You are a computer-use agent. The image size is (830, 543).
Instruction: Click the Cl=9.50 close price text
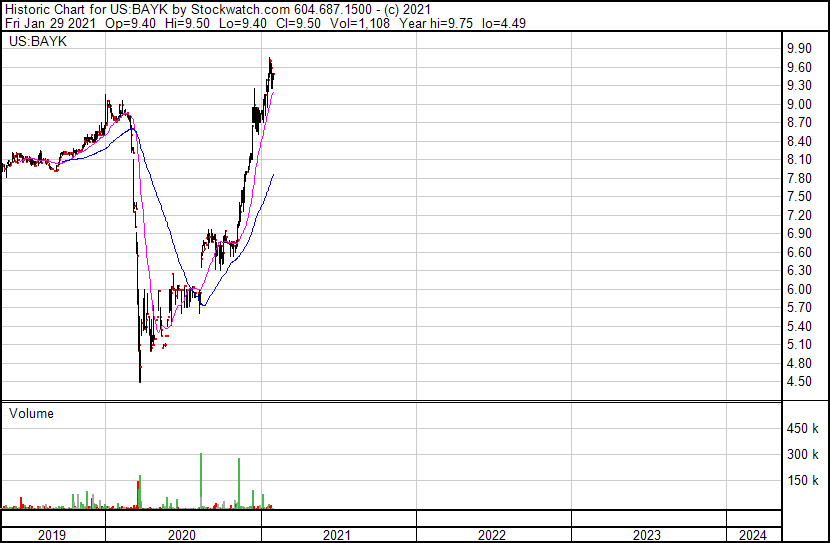[299, 23]
